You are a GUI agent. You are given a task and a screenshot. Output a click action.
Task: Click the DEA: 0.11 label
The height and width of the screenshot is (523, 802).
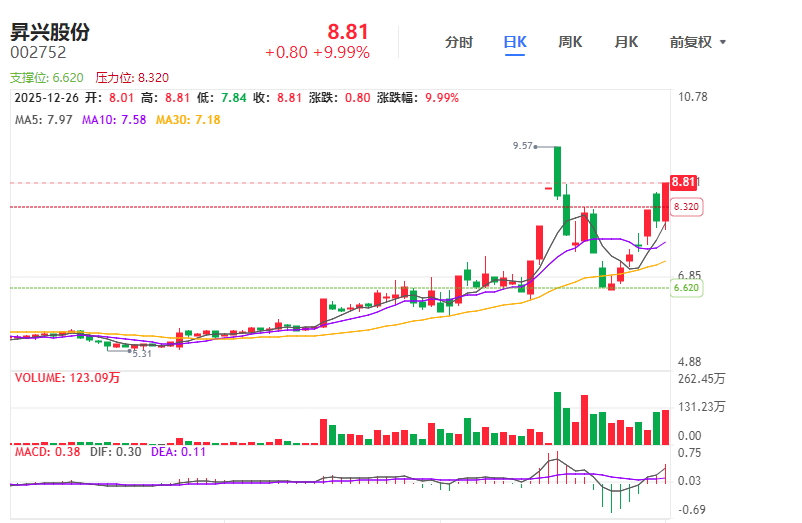(x=178, y=452)
